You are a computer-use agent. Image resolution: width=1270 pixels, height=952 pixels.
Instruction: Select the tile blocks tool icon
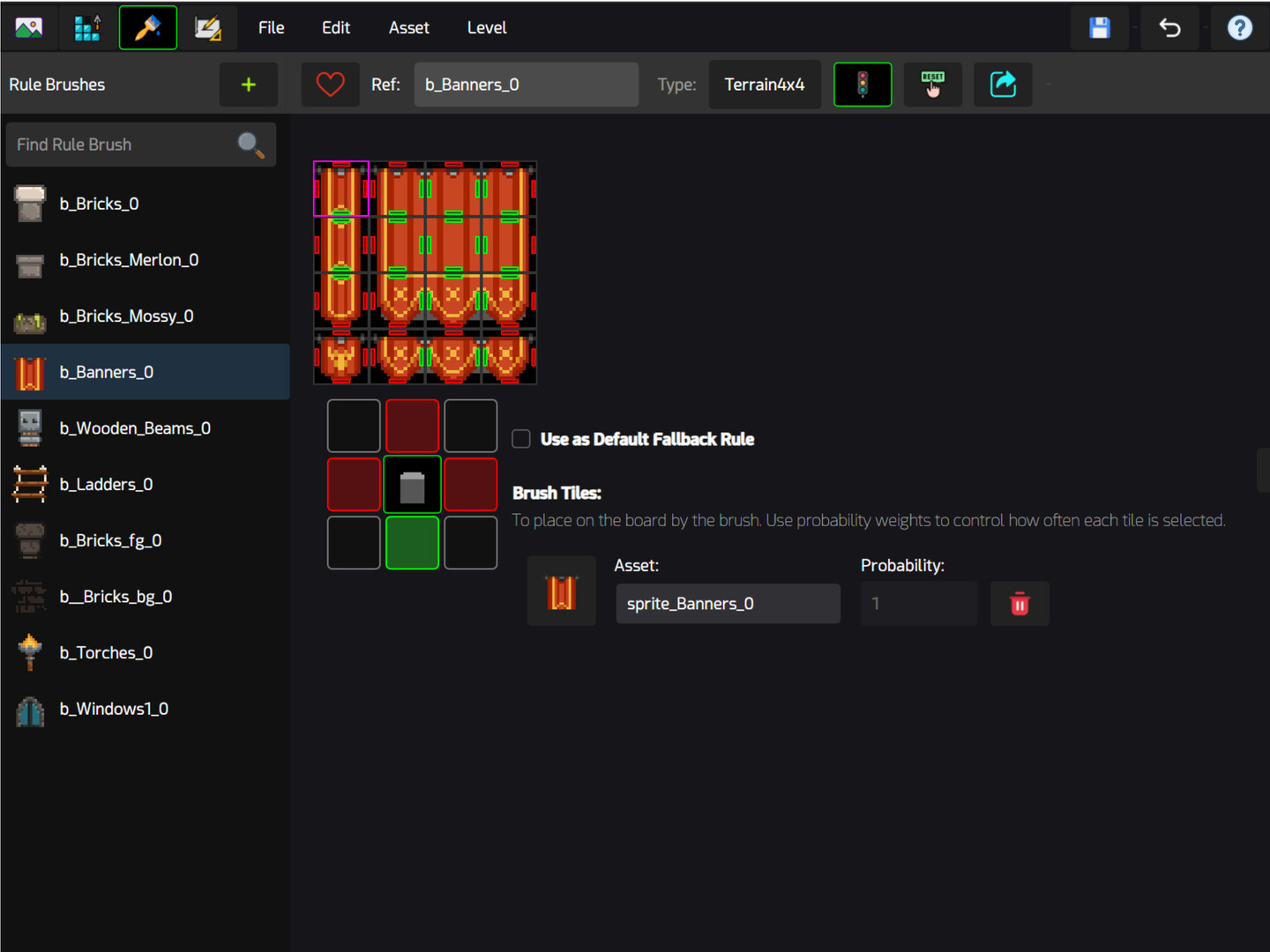tap(87, 28)
